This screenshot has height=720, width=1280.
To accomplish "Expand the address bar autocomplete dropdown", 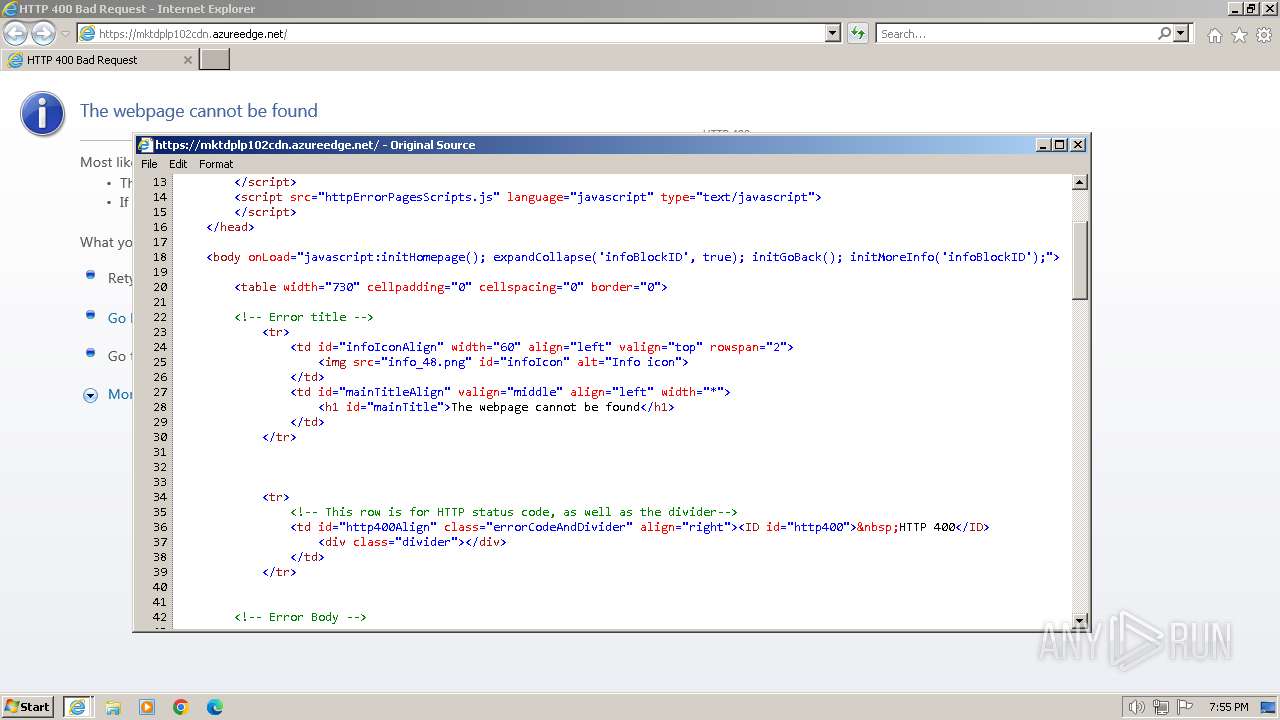I will pos(833,34).
